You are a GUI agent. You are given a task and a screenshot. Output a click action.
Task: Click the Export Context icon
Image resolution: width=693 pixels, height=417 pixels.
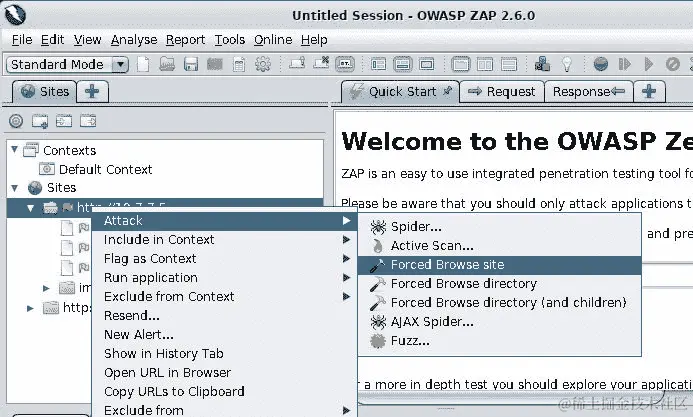coord(88,121)
